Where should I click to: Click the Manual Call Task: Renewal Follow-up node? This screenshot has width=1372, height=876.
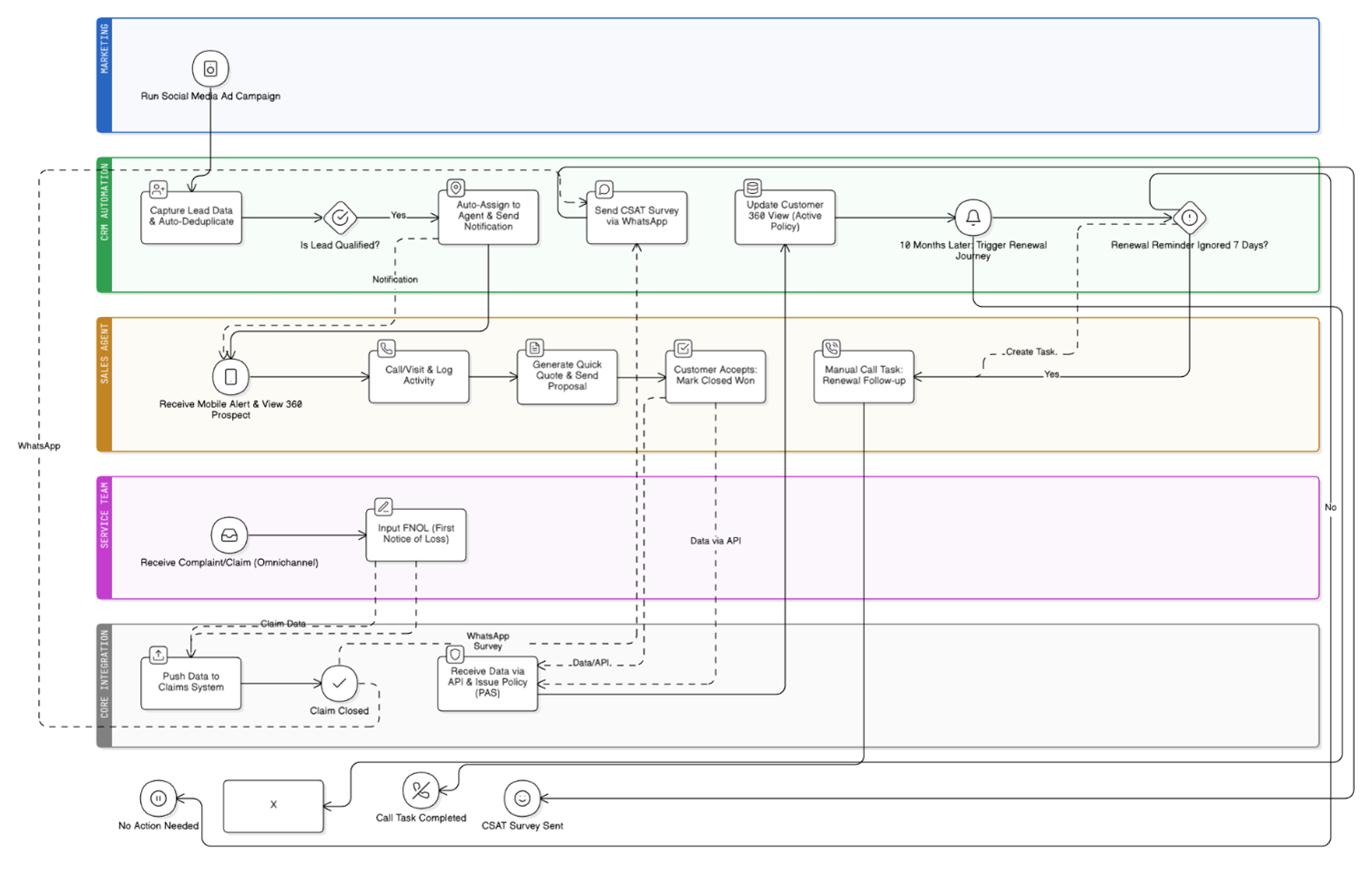pos(863,376)
